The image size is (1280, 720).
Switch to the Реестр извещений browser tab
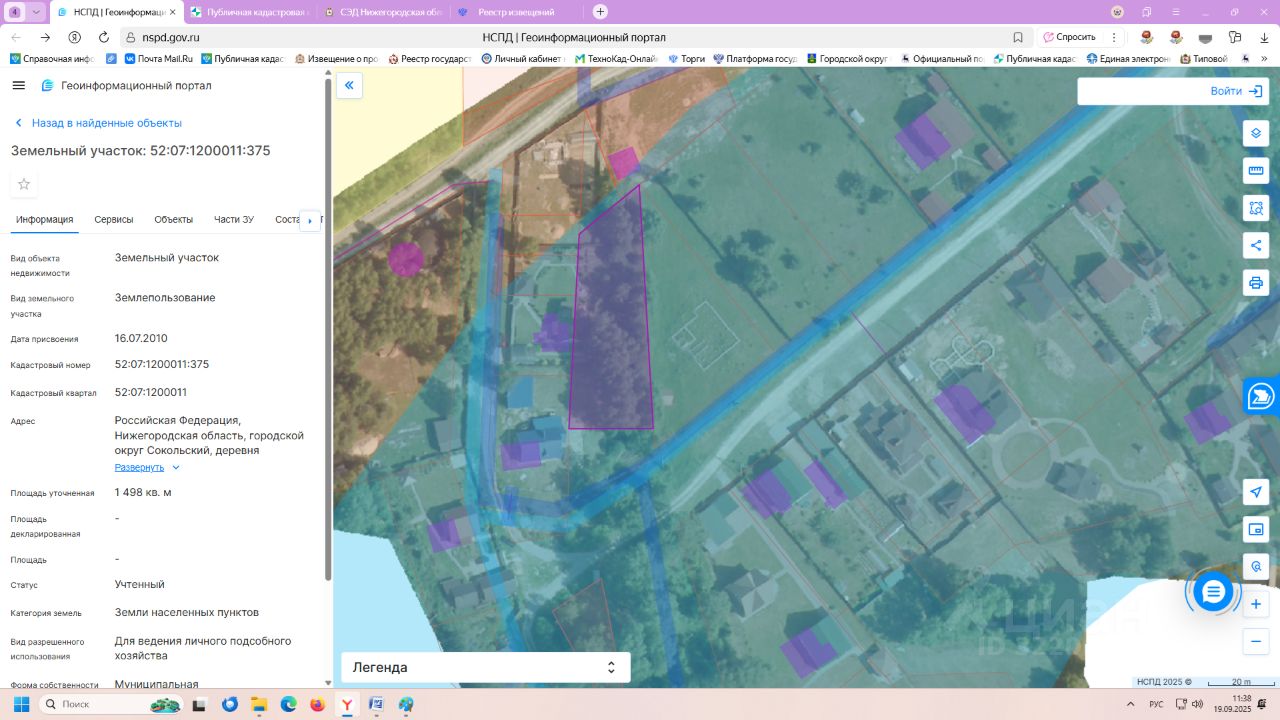click(x=515, y=12)
